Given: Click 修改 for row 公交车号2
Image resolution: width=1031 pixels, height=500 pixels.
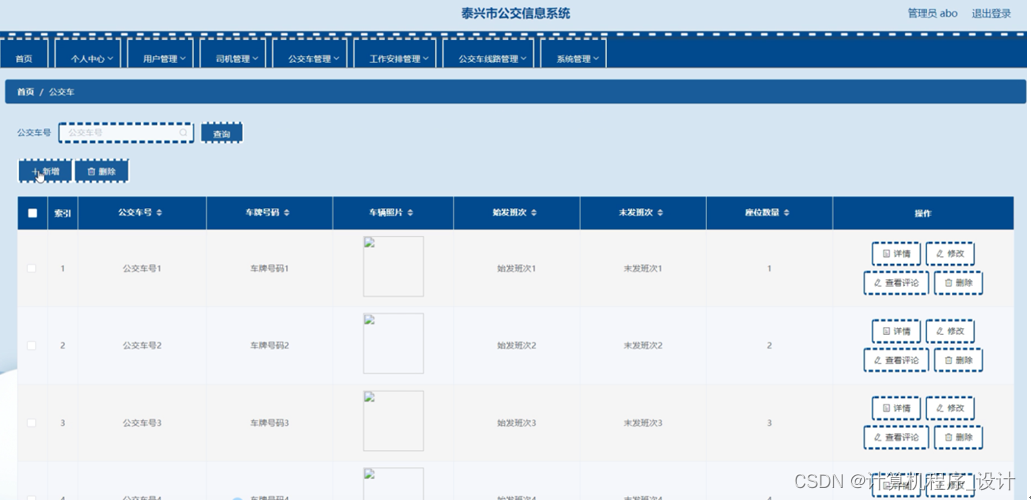Looking at the screenshot, I should pos(950,331).
